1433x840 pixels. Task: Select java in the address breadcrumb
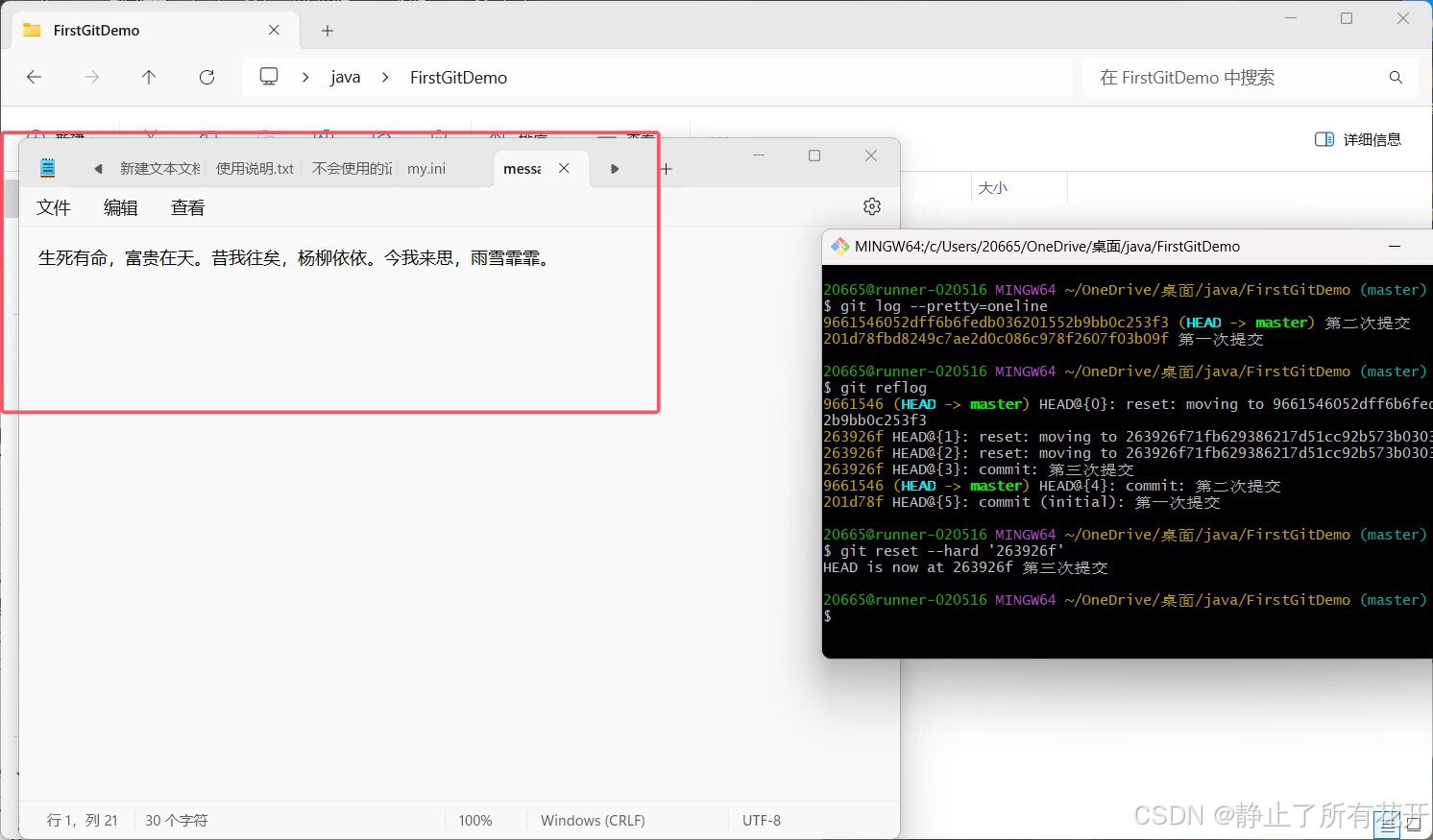point(346,78)
